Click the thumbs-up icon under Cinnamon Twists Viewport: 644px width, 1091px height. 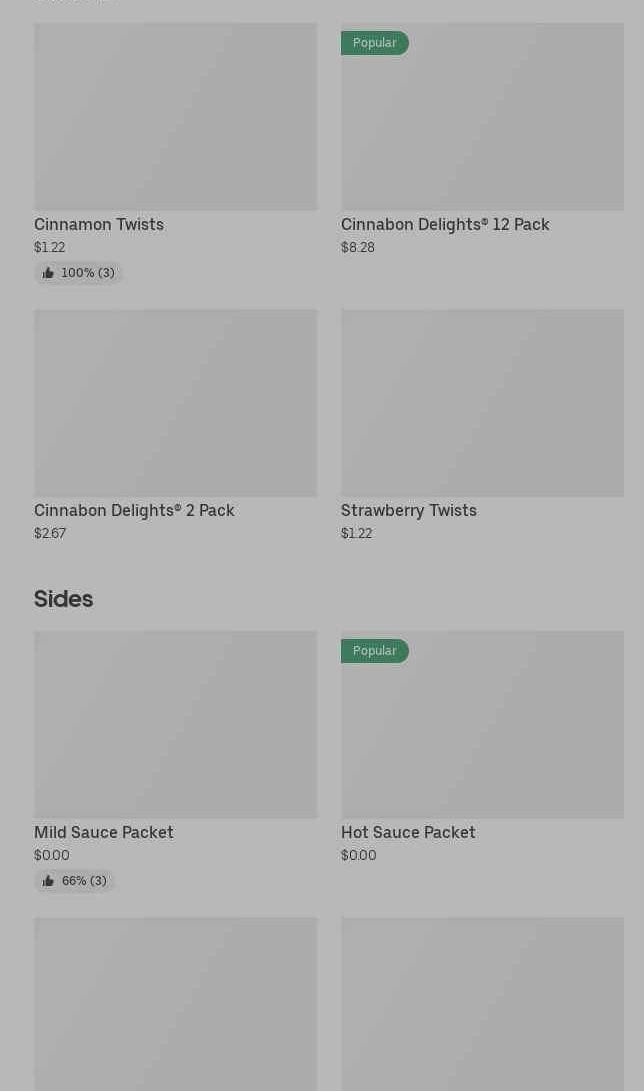click(48, 273)
